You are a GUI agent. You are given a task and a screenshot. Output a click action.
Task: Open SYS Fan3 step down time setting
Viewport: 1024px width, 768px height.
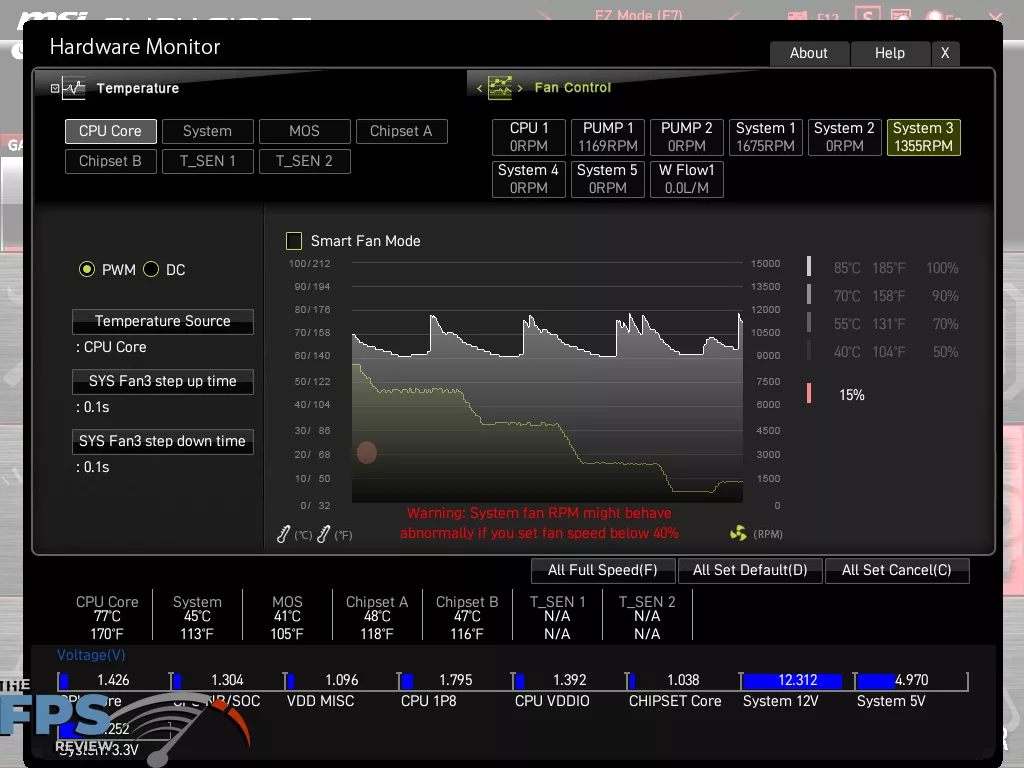[x=163, y=441]
